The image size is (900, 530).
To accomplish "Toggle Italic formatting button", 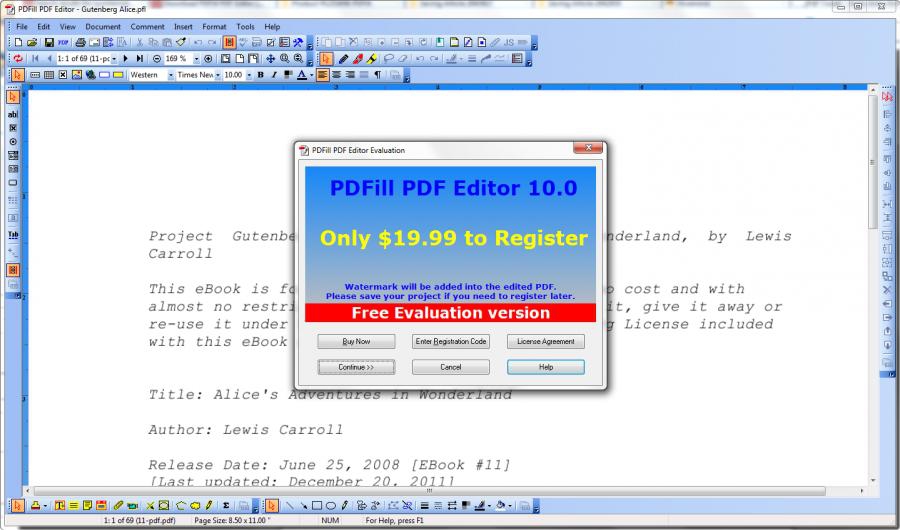I will pyautogui.click(x=274, y=75).
